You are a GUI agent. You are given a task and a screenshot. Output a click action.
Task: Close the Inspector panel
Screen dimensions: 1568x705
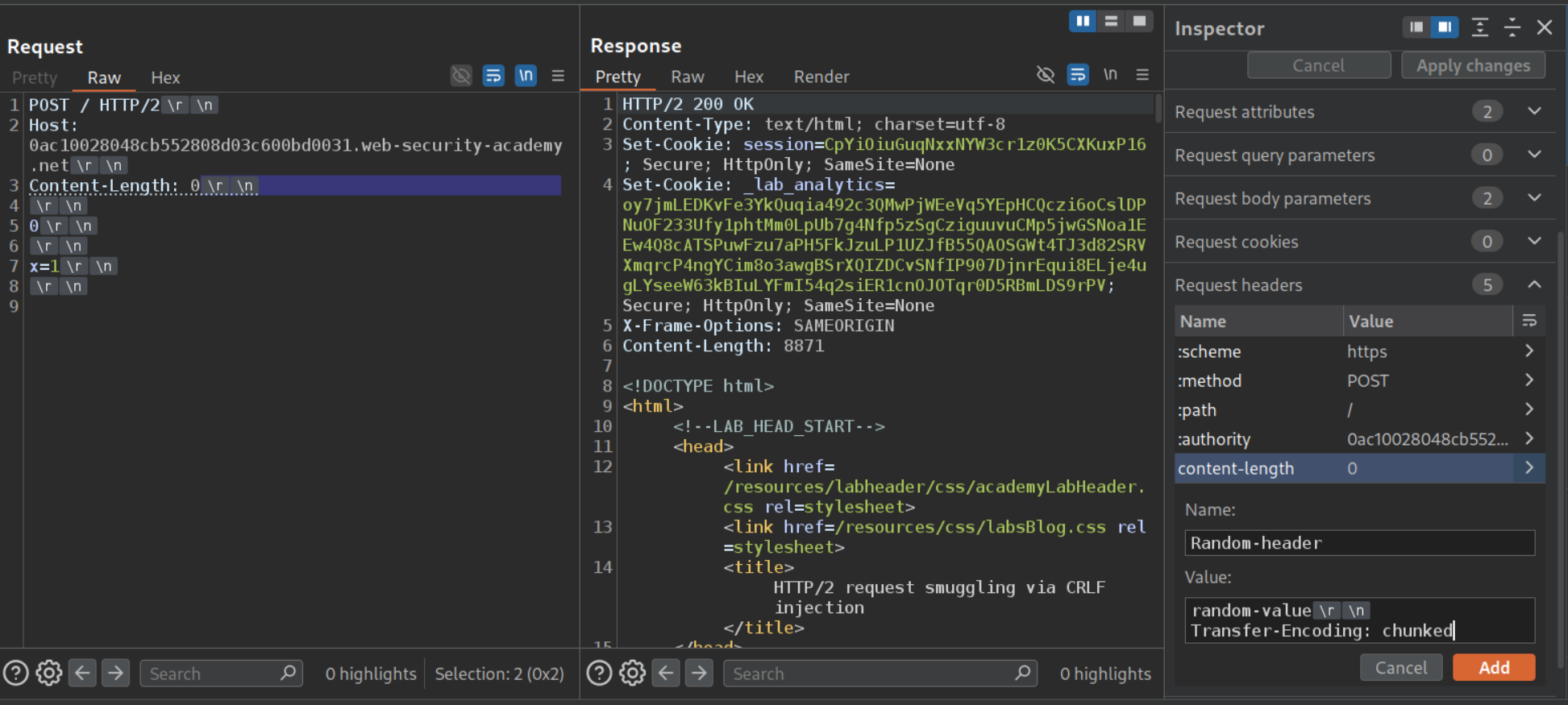click(1545, 27)
